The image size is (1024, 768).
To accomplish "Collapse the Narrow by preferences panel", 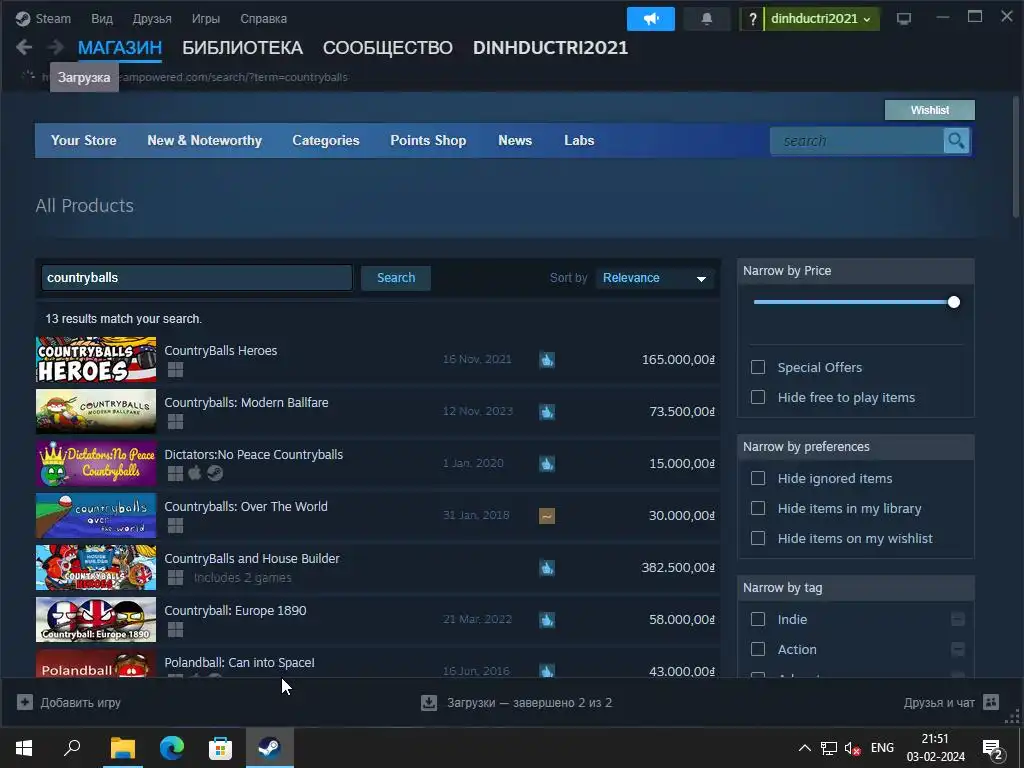I will click(x=856, y=447).
